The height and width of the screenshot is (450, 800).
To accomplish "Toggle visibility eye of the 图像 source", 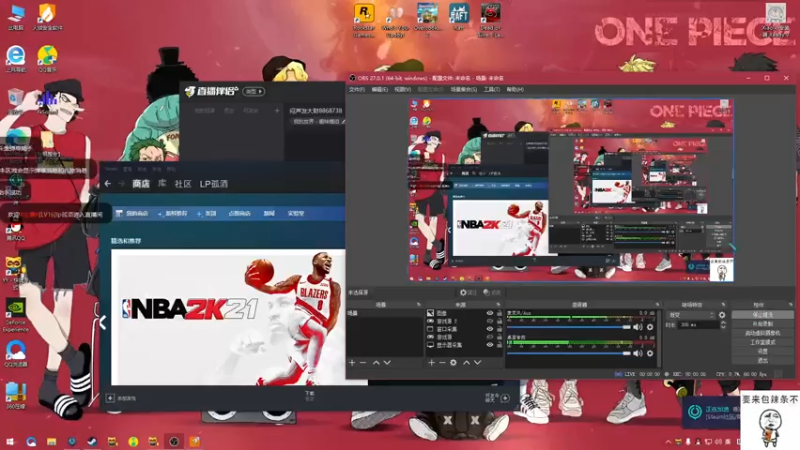I will coord(490,313).
